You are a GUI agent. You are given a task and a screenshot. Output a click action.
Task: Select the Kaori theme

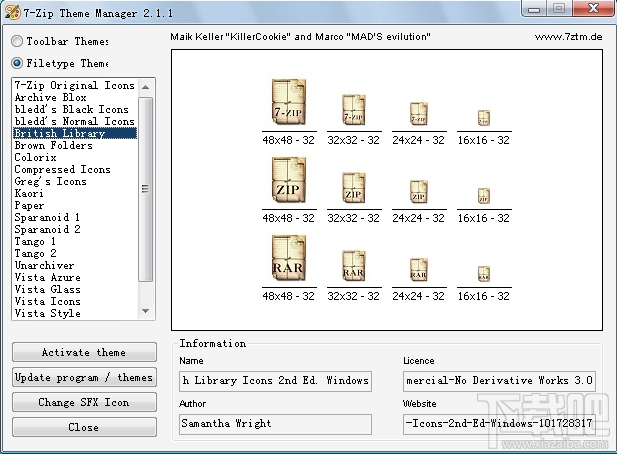point(75,193)
